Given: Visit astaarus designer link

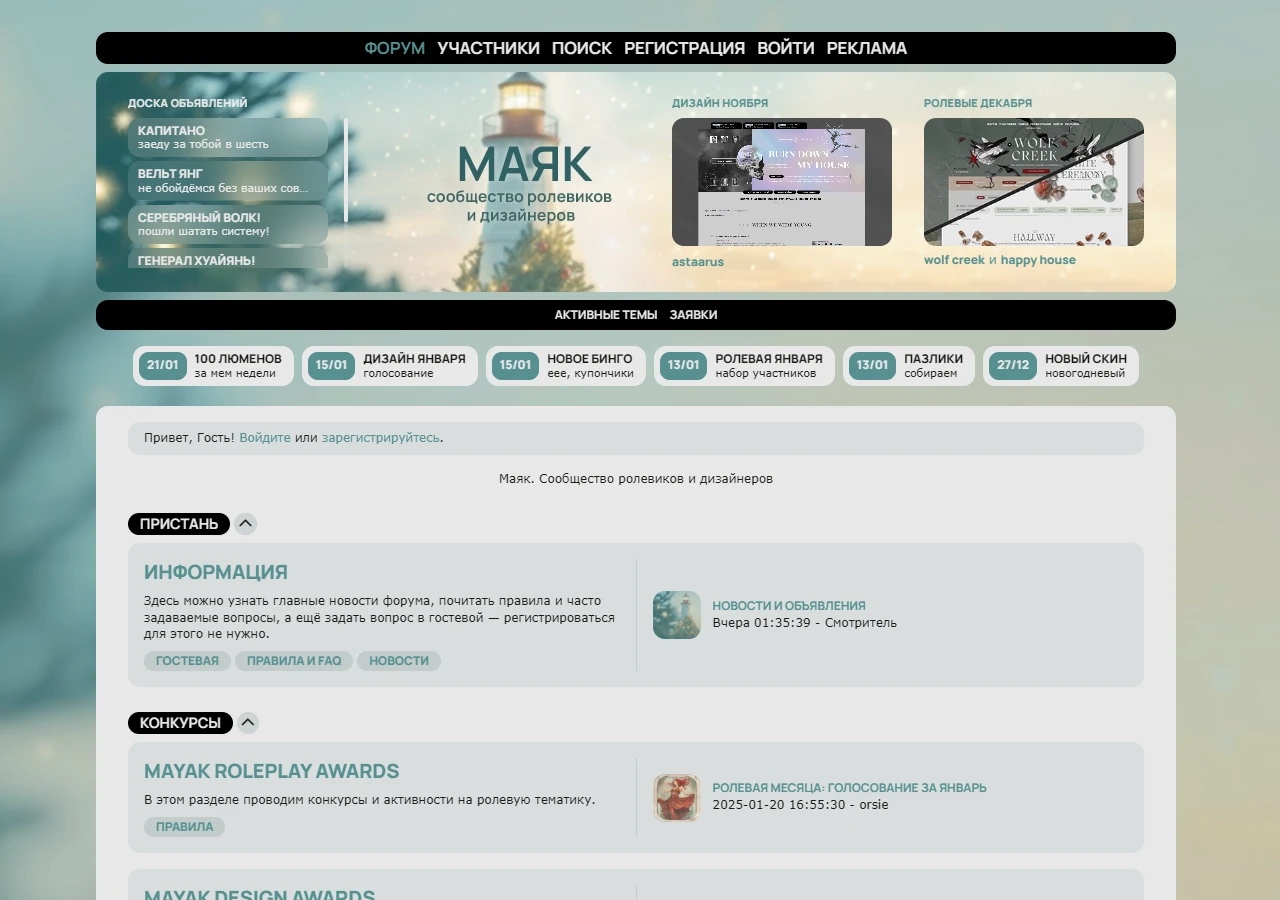Looking at the screenshot, I should coord(698,262).
